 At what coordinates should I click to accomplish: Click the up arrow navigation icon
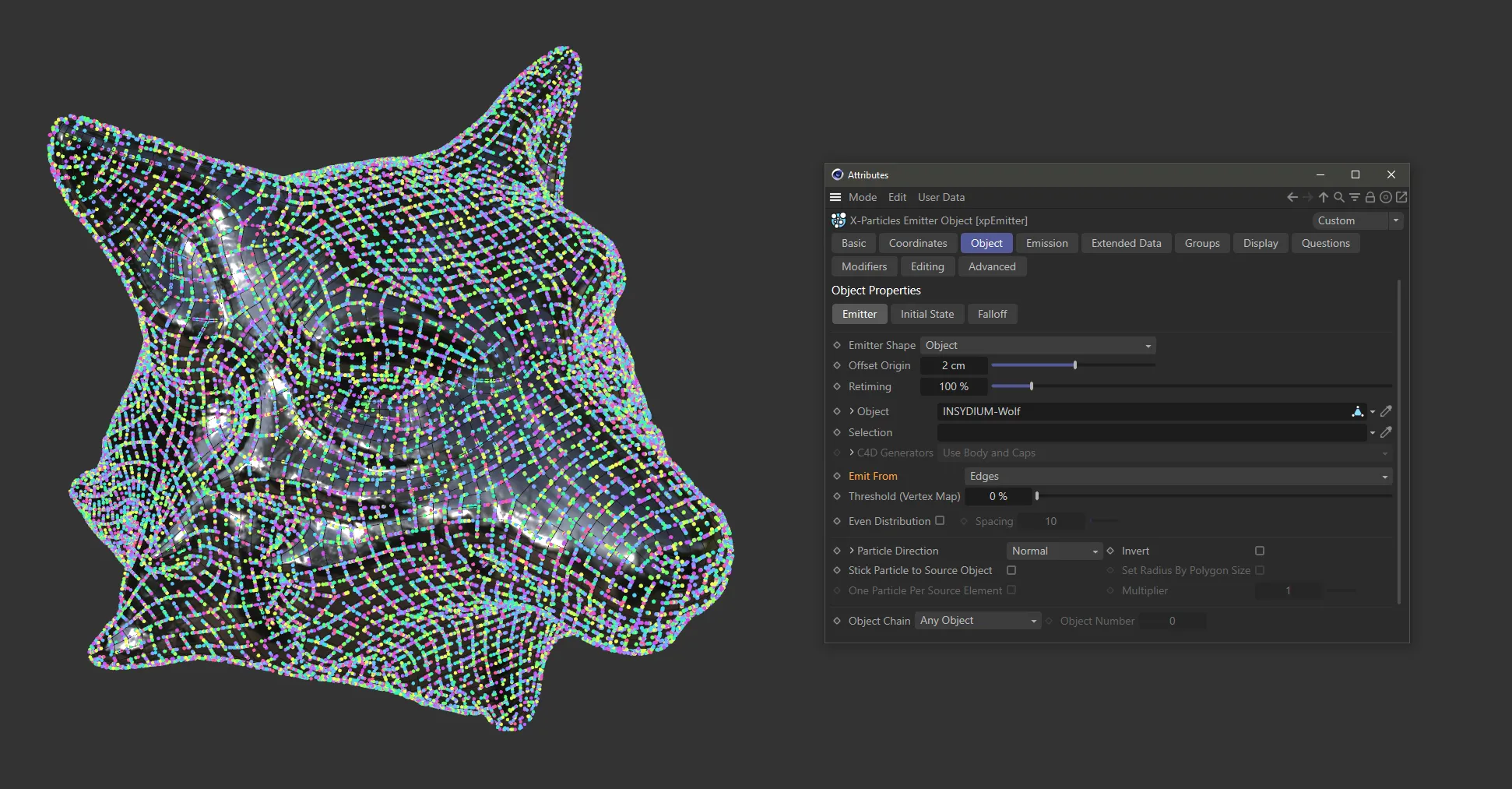1323,197
